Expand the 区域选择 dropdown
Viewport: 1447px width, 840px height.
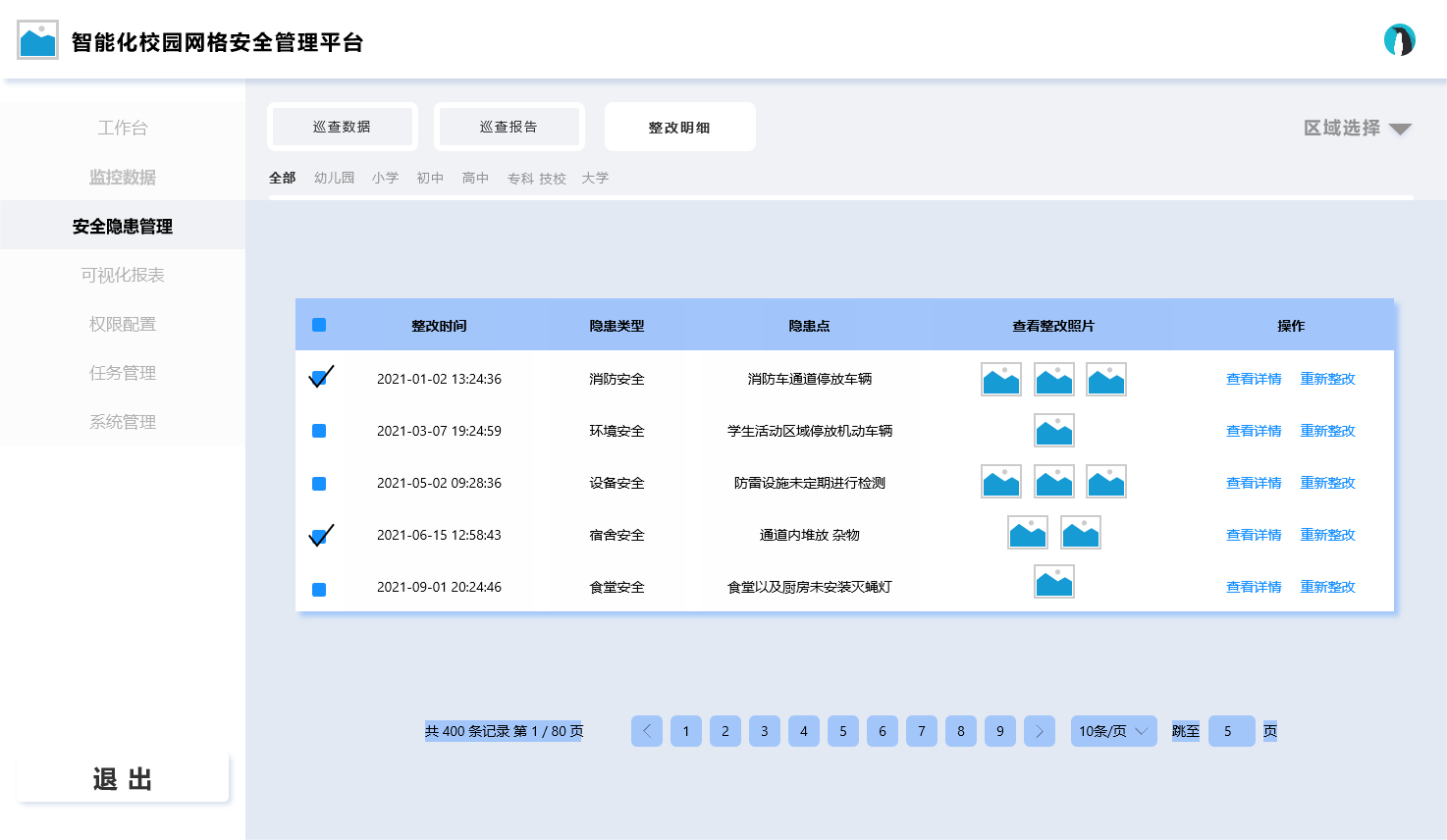coord(1358,129)
